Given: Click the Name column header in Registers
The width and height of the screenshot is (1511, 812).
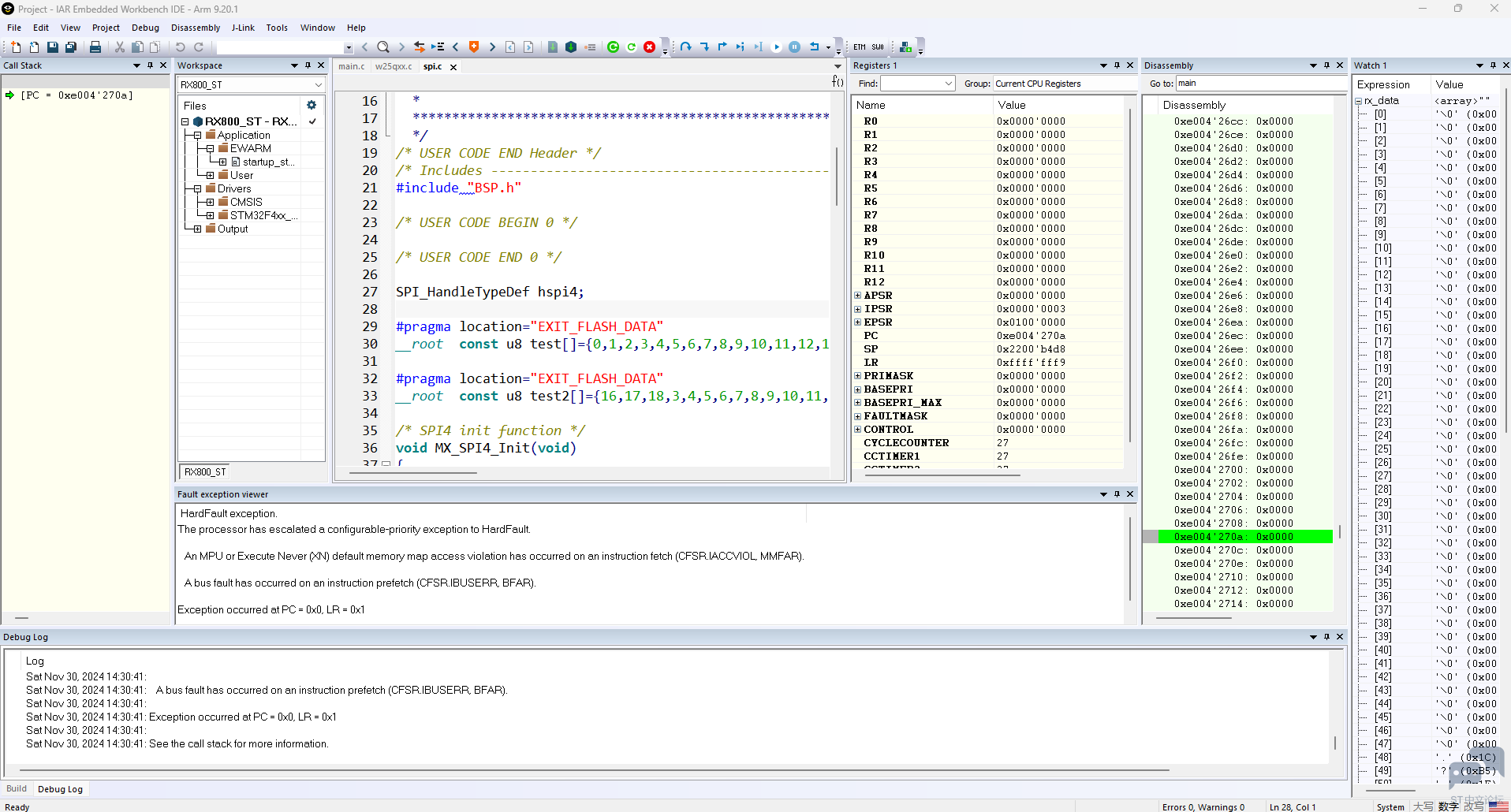Looking at the screenshot, I should tap(871, 105).
